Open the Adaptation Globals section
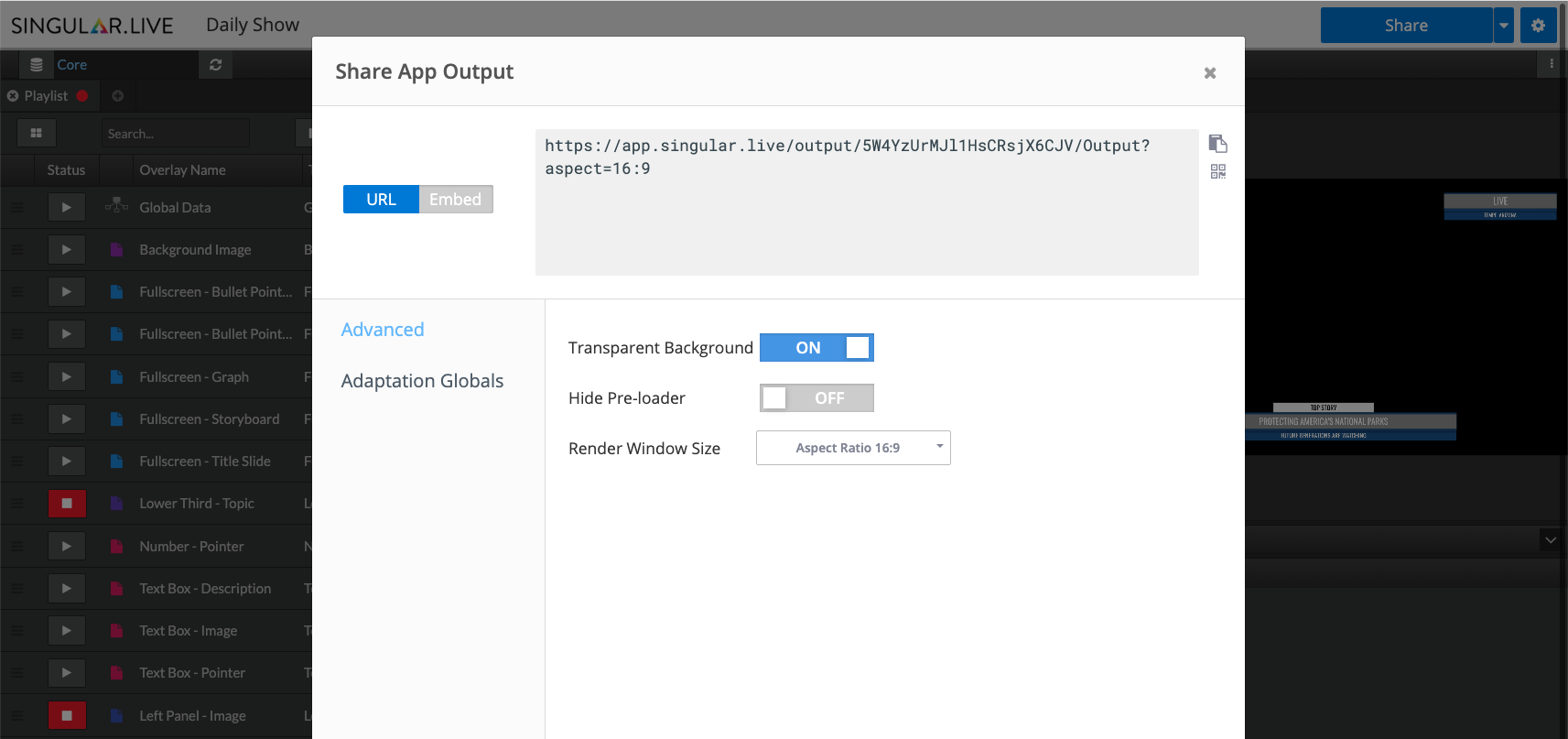Viewport: 1568px width, 739px height. point(422,381)
